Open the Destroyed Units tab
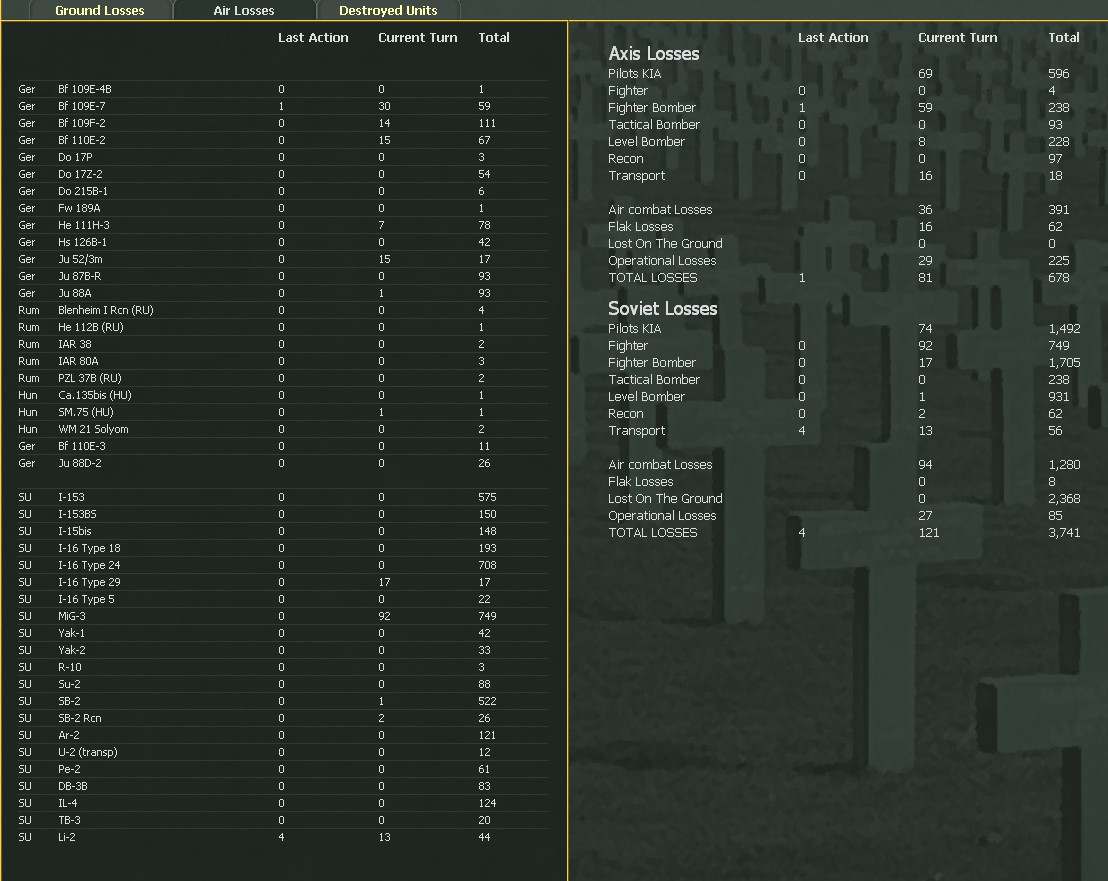Screen dimensions: 1108x881 tap(388, 10)
